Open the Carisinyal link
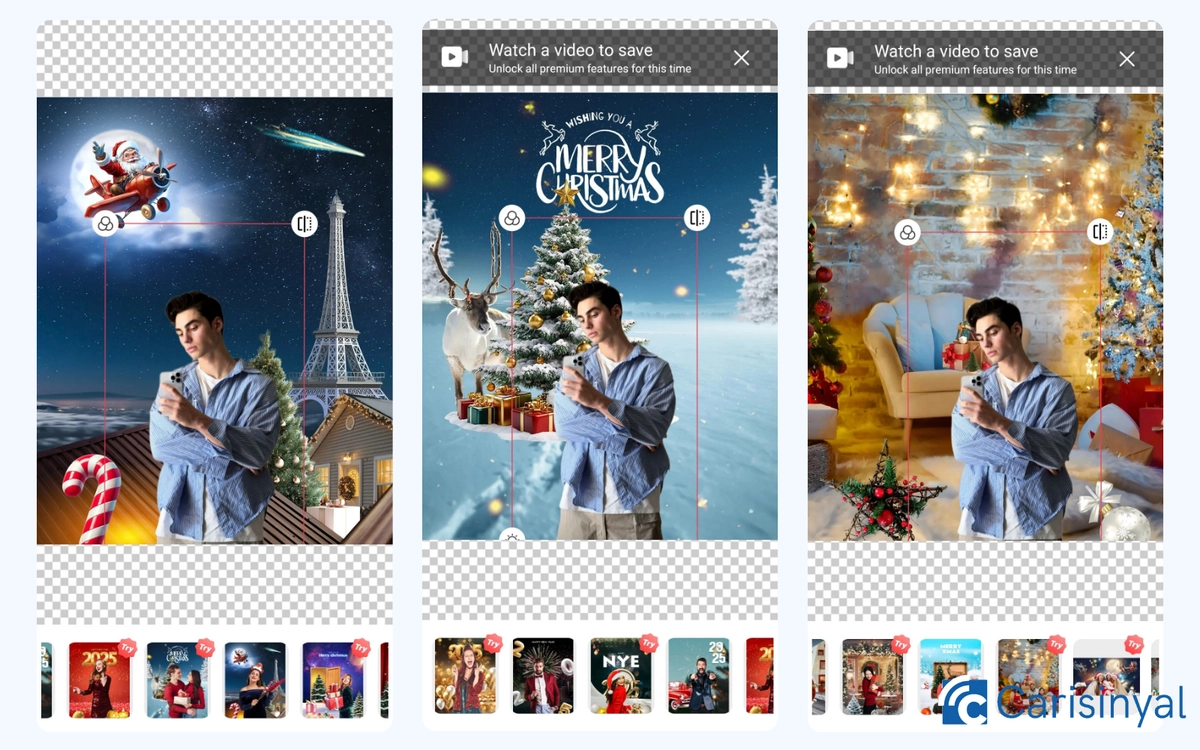The image size is (1200, 750). click(1080, 705)
